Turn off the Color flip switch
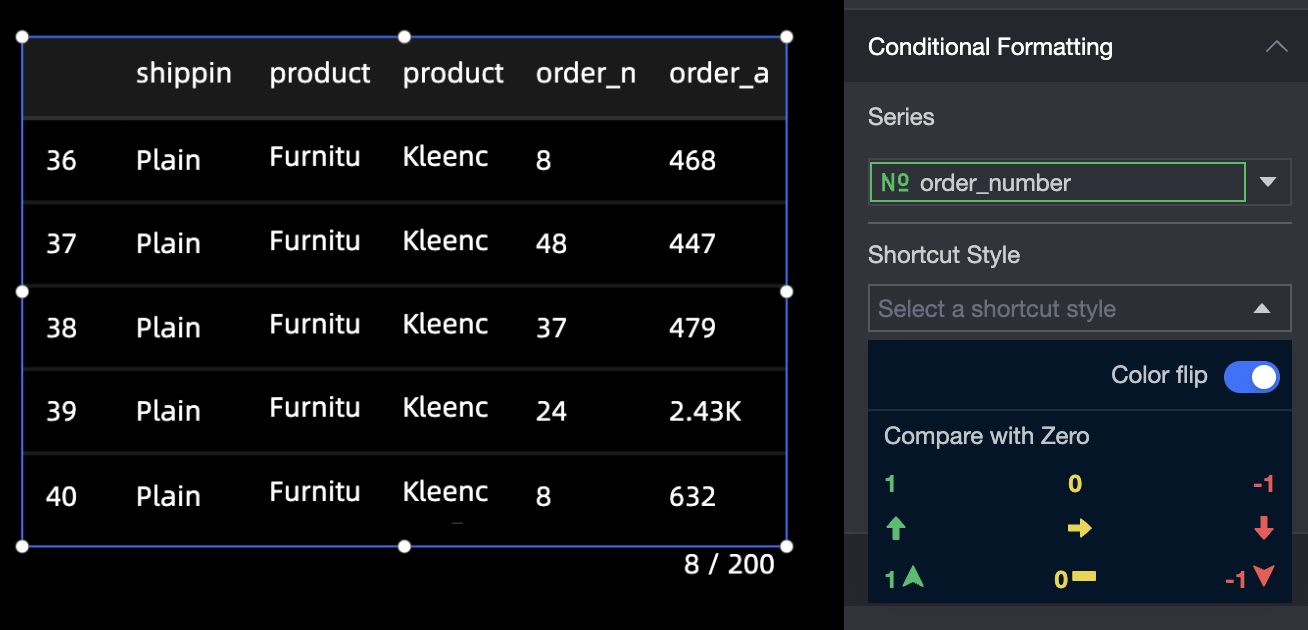Image resolution: width=1308 pixels, height=630 pixels. tap(1252, 377)
